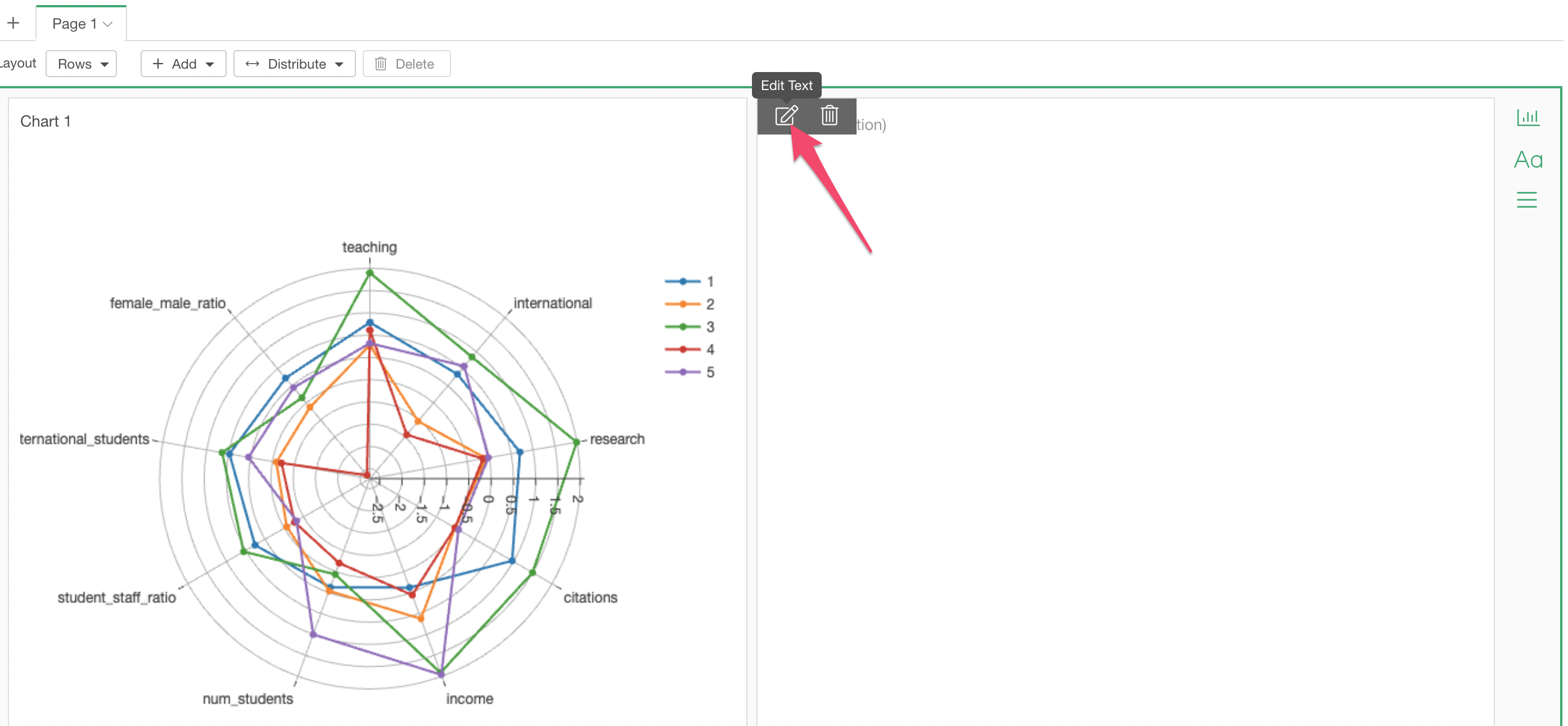Toggle legend series 2 (orange)
The image size is (1568, 726).
[689, 304]
